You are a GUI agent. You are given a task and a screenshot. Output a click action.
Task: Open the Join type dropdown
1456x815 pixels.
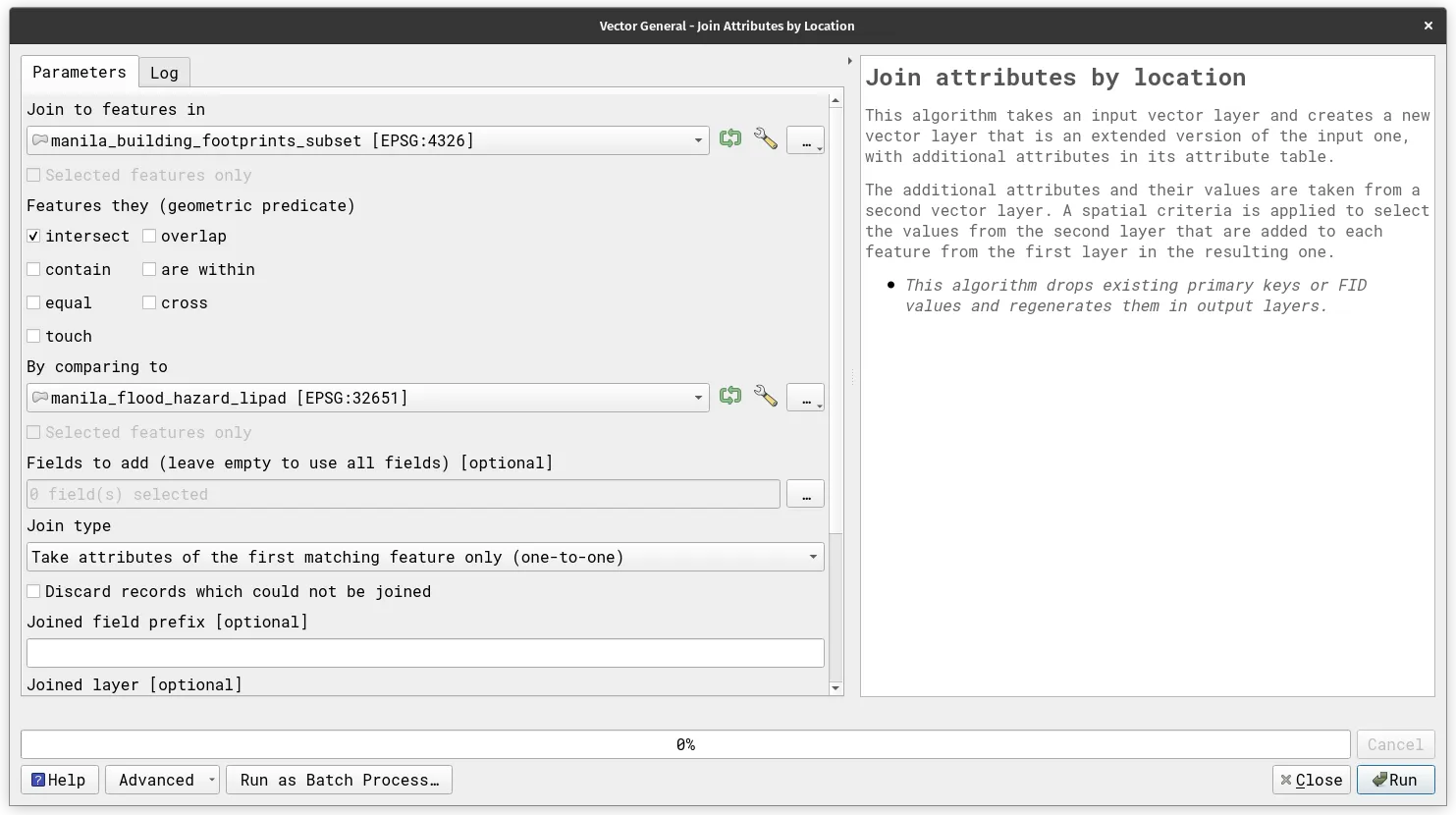tap(812, 558)
